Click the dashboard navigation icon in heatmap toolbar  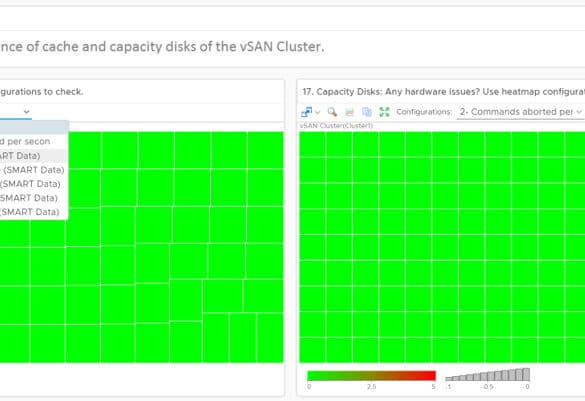[x=306, y=112]
